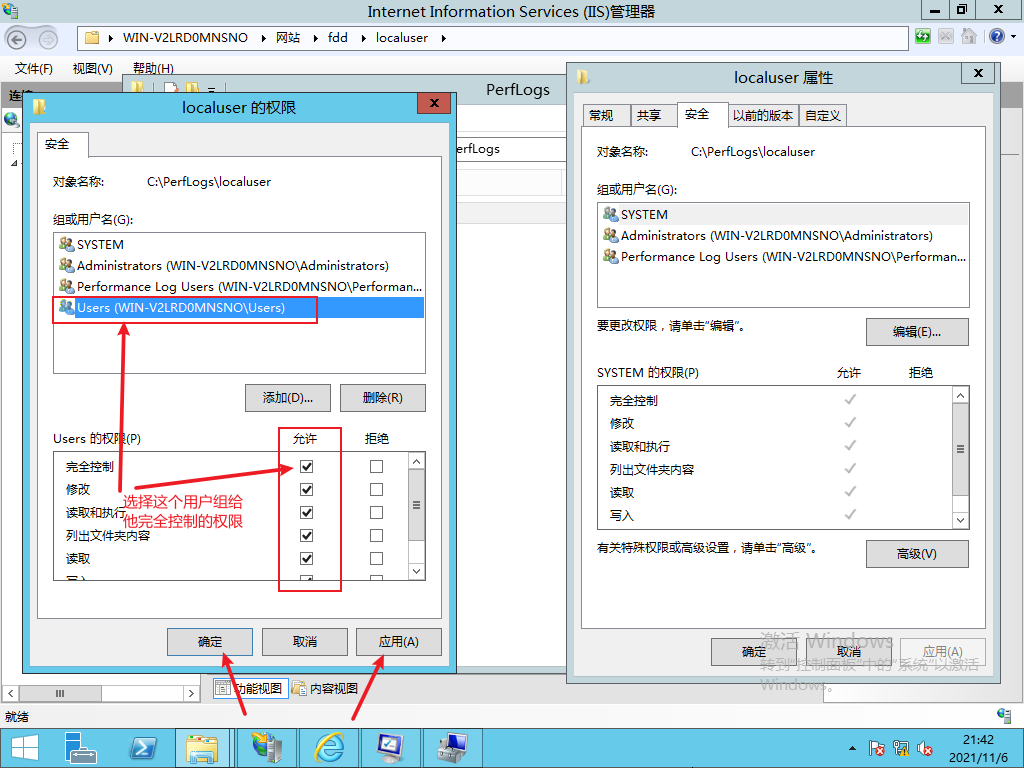Image resolution: width=1024 pixels, height=768 pixels.
Task: Click the monitor checklist taskbar icon
Action: (392, 748)
